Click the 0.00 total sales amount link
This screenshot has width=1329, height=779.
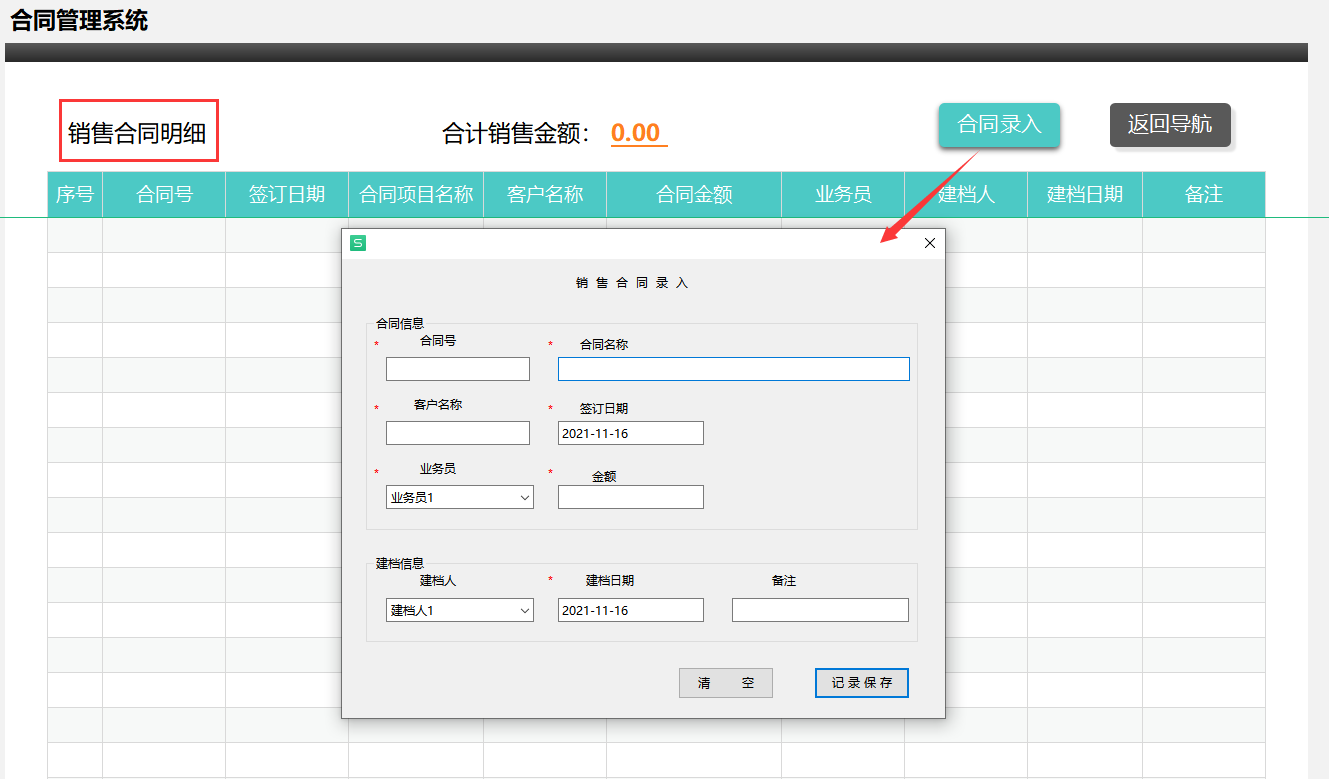pos(638,131)
